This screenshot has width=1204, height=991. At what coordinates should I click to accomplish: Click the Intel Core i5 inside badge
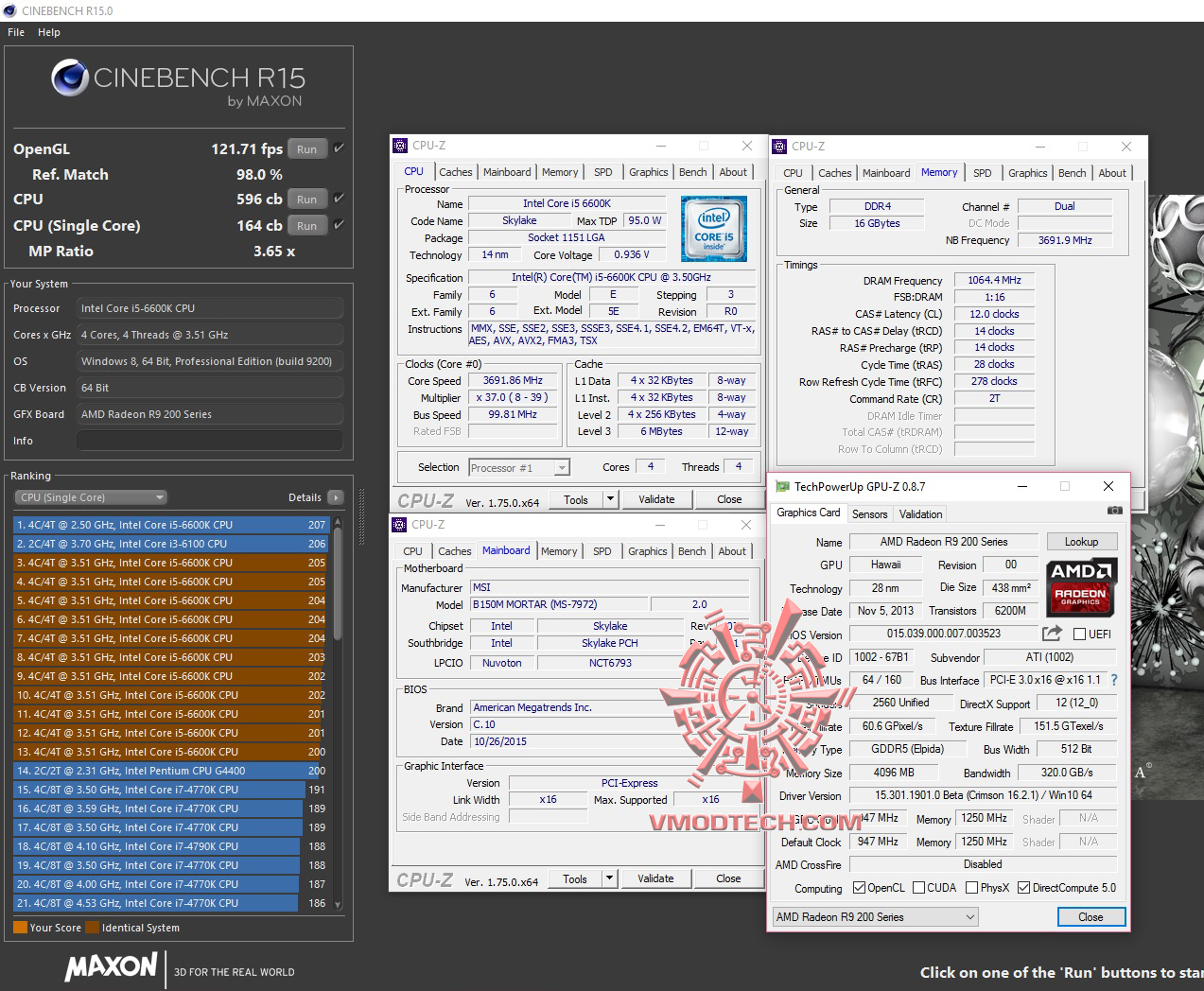tap(714, 229)
